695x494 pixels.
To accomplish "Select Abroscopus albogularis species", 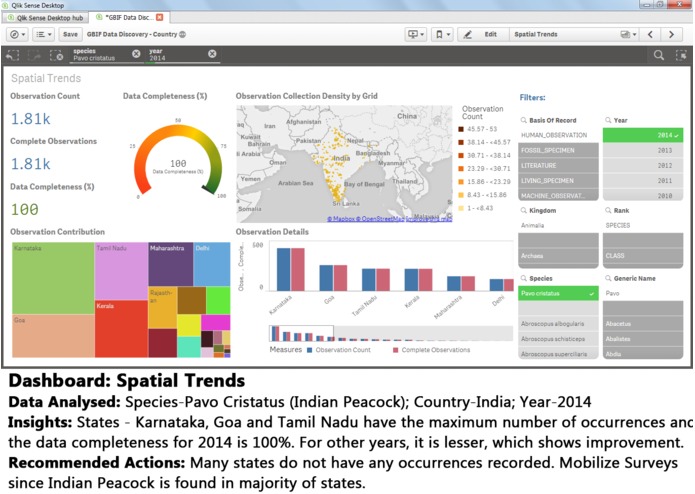I will pos(558,323).
